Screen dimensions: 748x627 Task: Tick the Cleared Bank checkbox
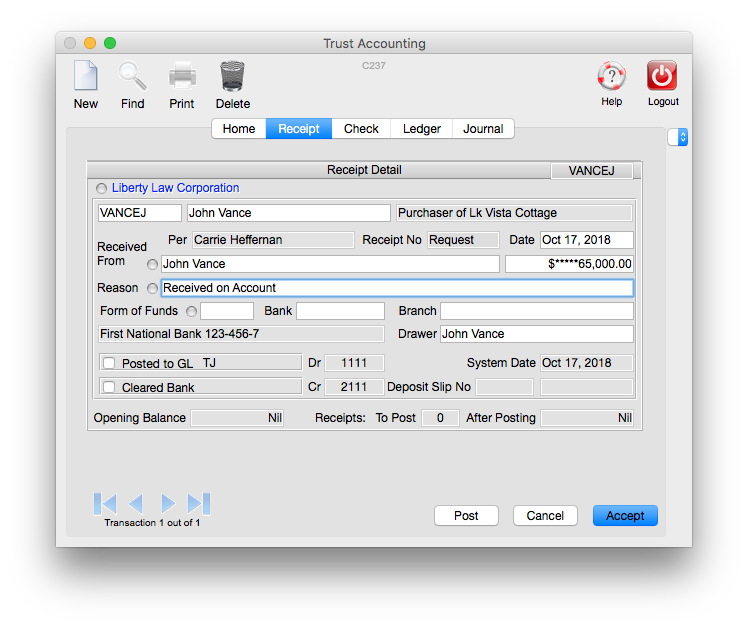point(108,387)
